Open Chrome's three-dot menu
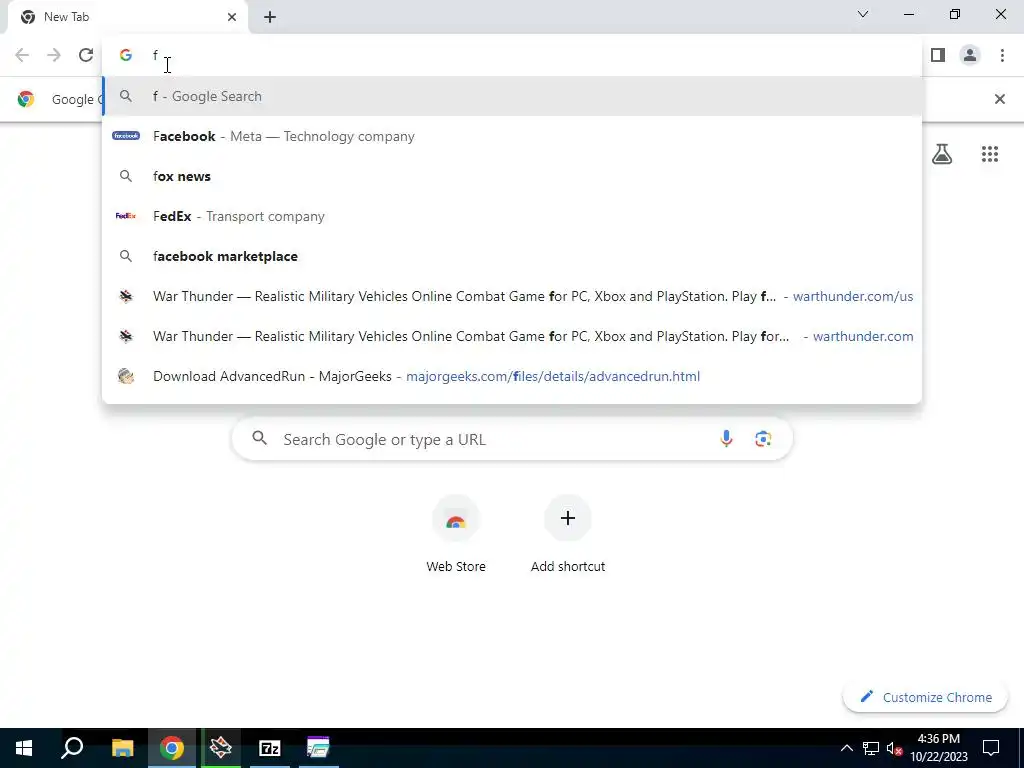Screen dimensions: 1024x768 1002,55
